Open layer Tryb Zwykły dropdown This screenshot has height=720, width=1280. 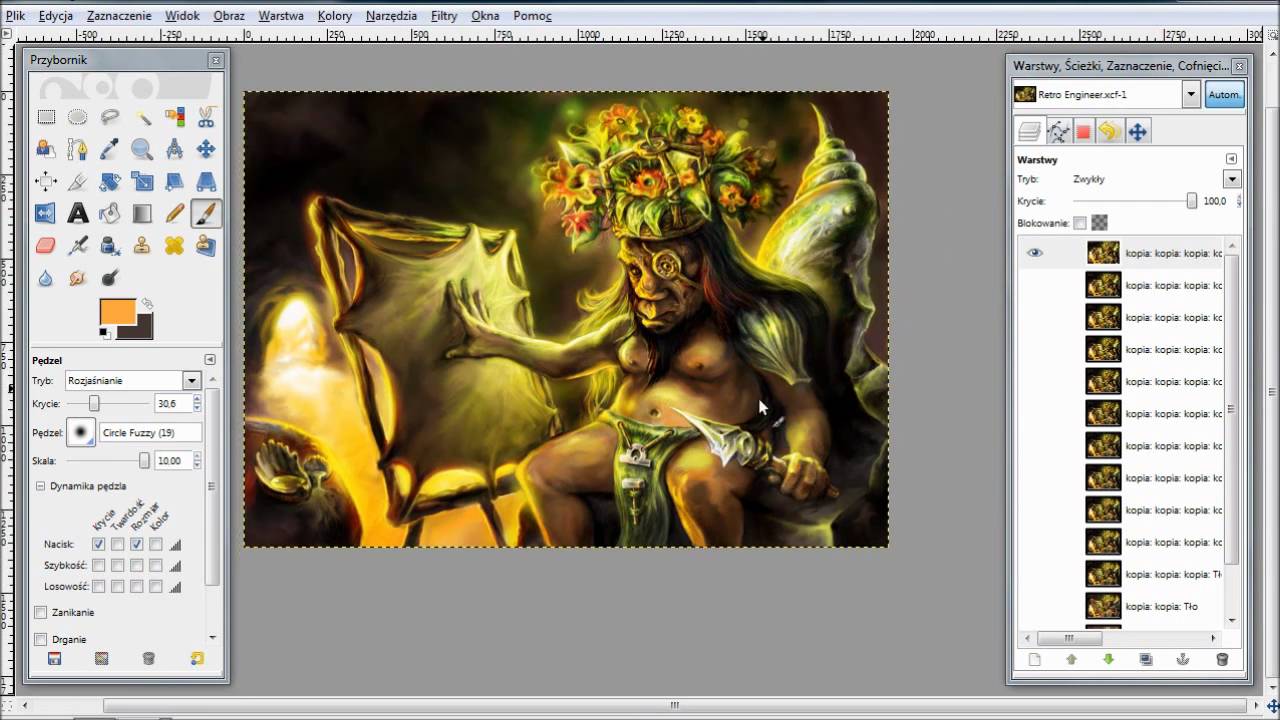click(1231, 179)
